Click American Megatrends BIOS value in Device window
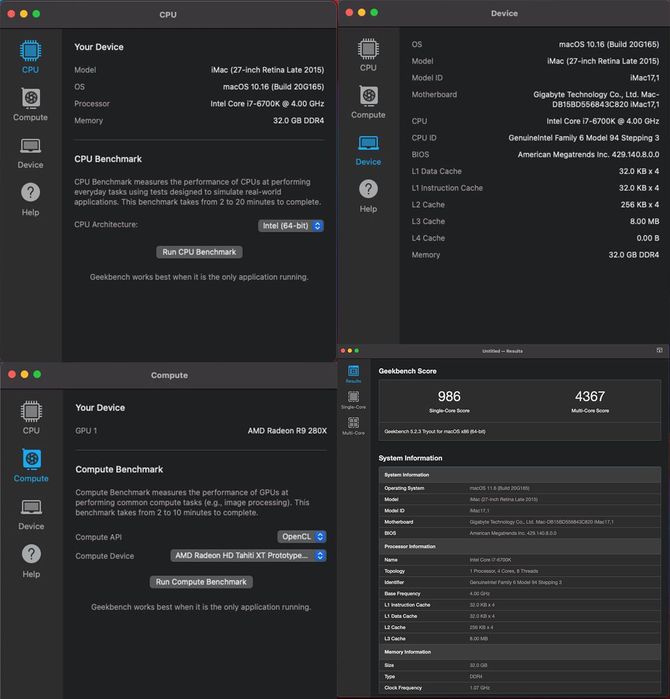Screen dimensions: 670x699 coord(588,154)
